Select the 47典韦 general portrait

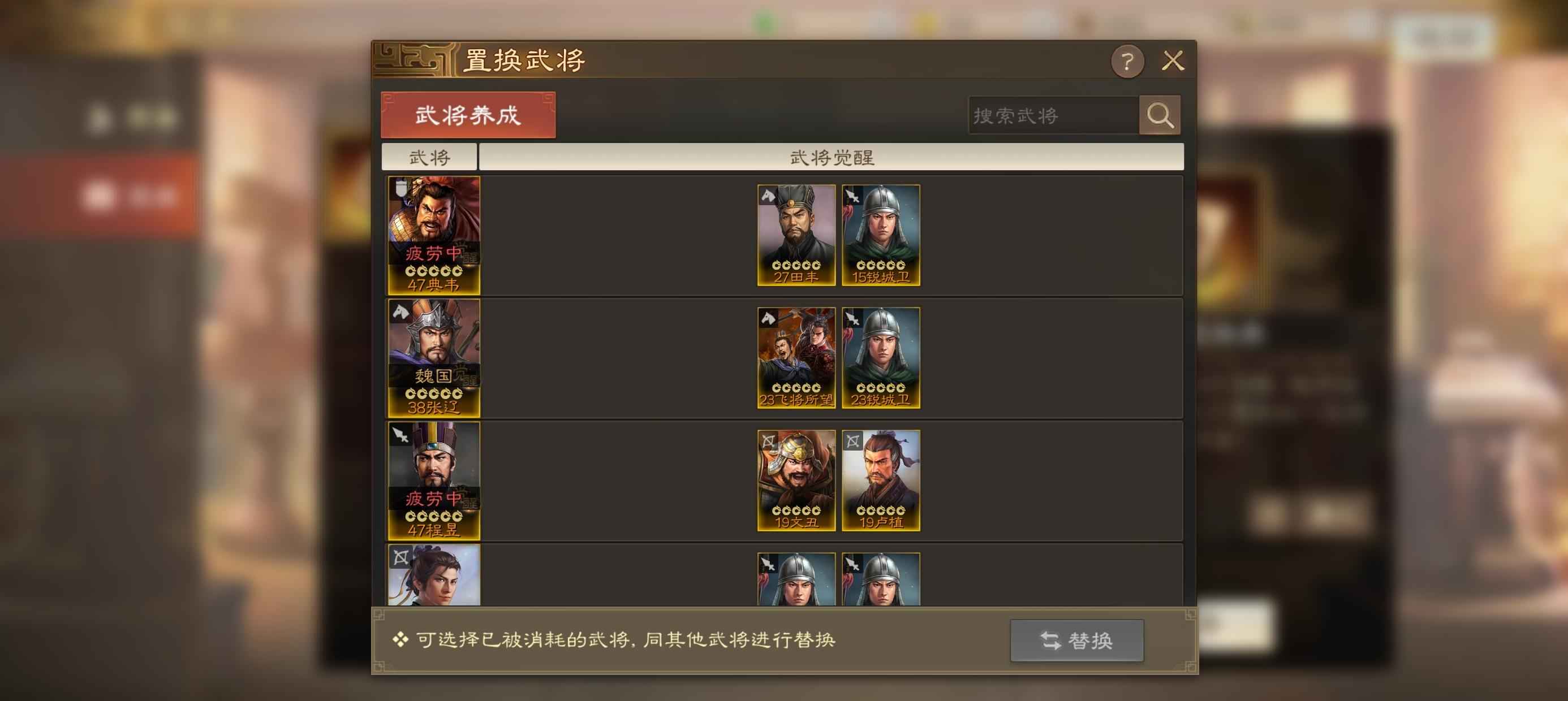pyautogui.click(x=434, y=236)
